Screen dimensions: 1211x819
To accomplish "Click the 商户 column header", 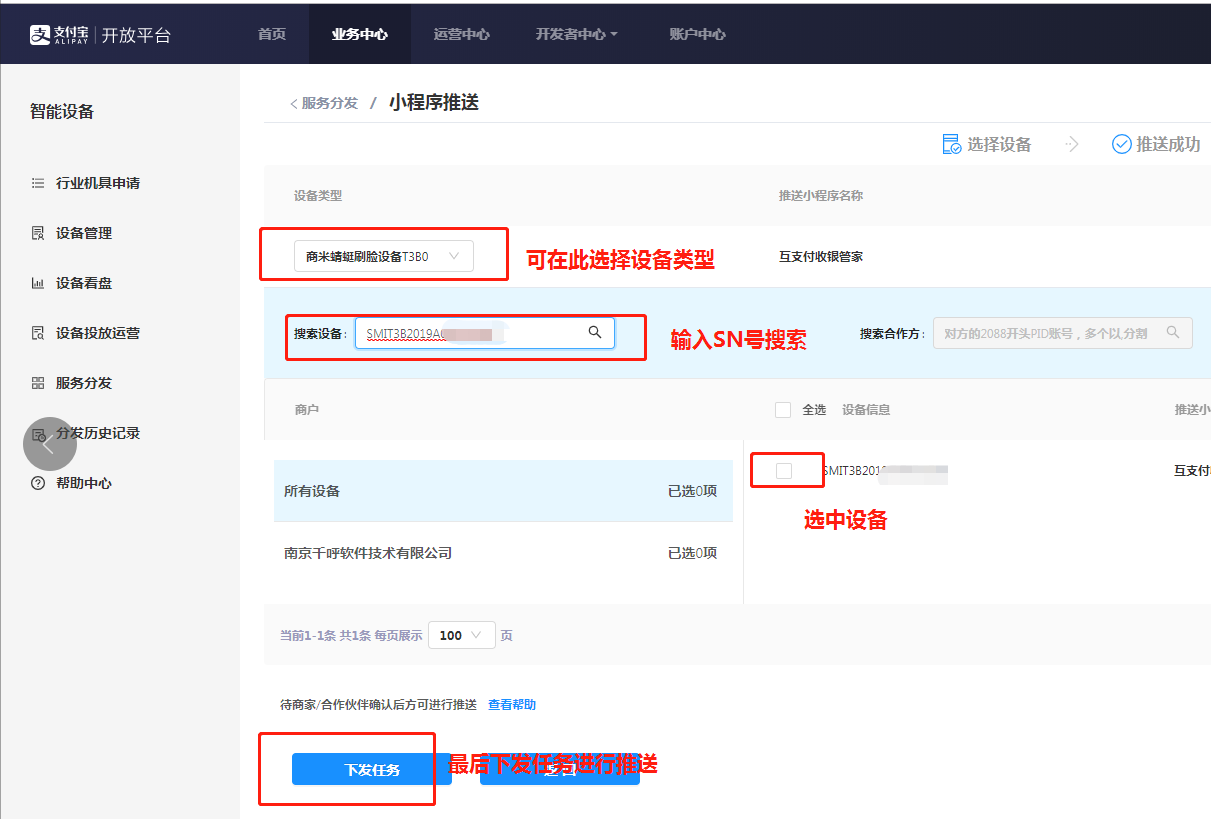I will tap(307, 410).
